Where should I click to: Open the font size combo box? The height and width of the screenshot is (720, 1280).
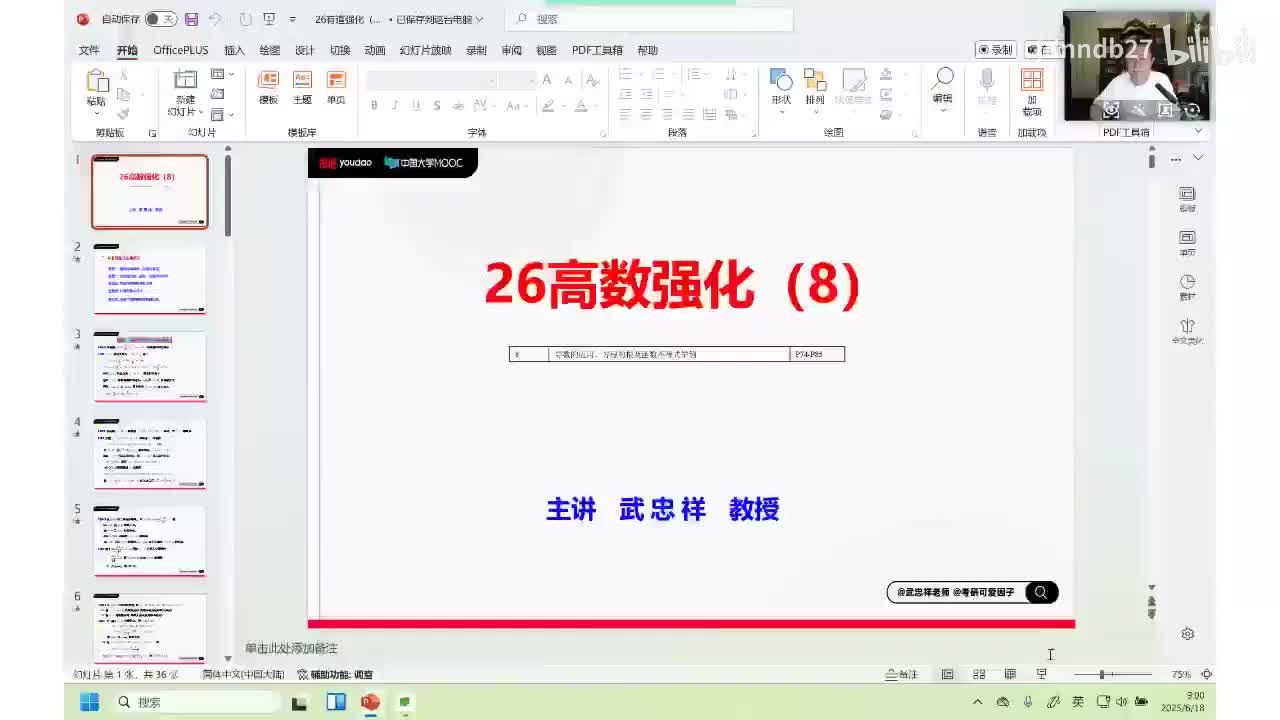pyautogui.click(x=518, y=80)
